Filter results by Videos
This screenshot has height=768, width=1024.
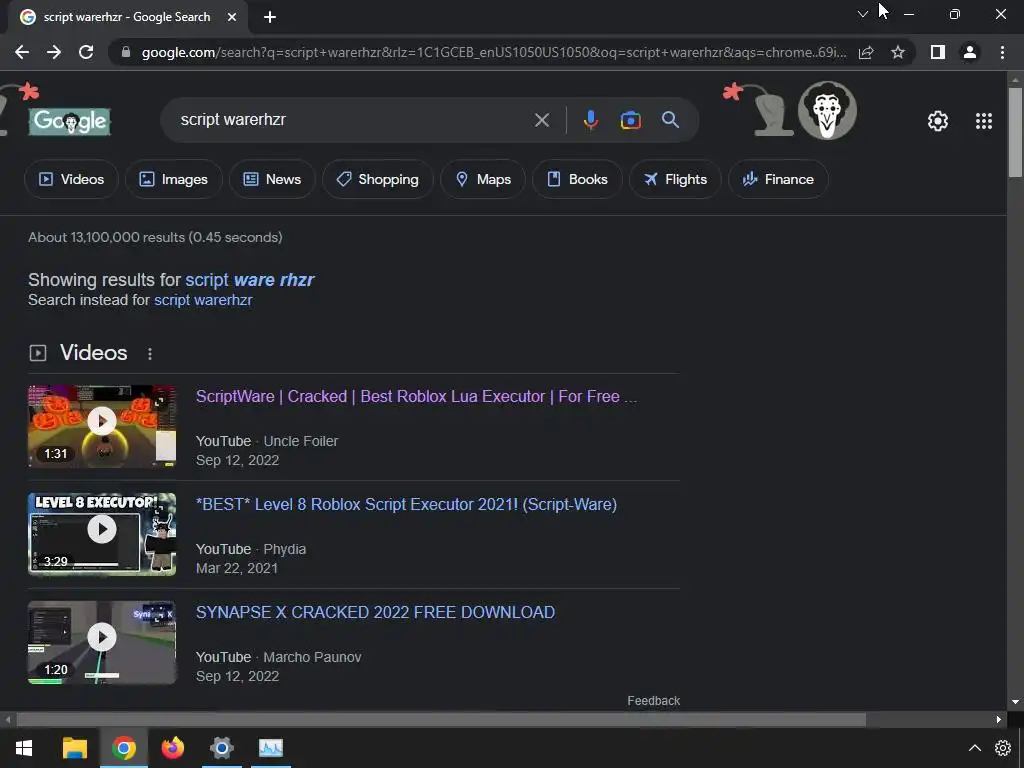(x=71, y=179)
